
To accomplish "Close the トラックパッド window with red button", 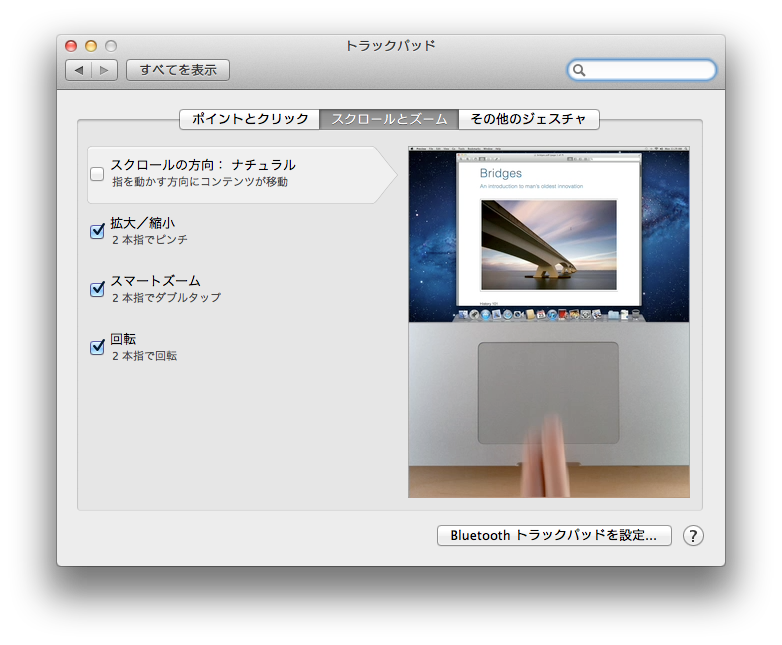I will coord(71,46).
